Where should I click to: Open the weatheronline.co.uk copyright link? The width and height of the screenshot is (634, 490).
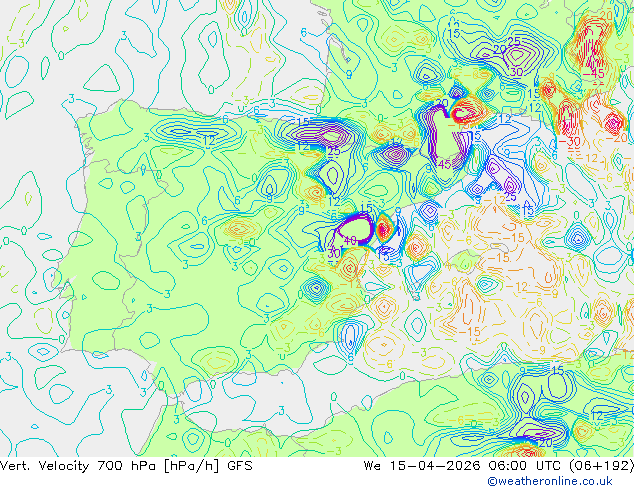pos(549,481)
